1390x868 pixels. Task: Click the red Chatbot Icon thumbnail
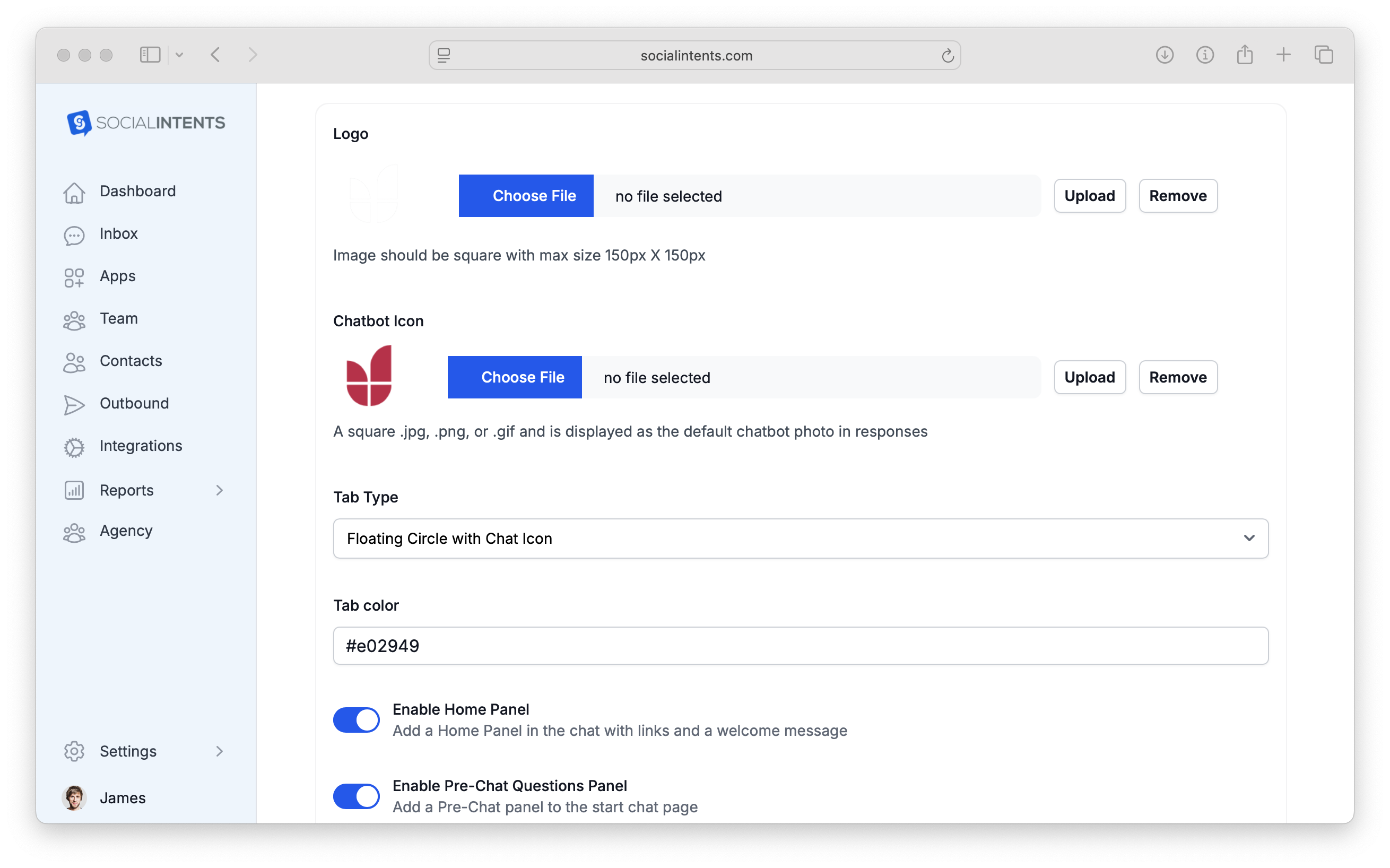point(369,376)
